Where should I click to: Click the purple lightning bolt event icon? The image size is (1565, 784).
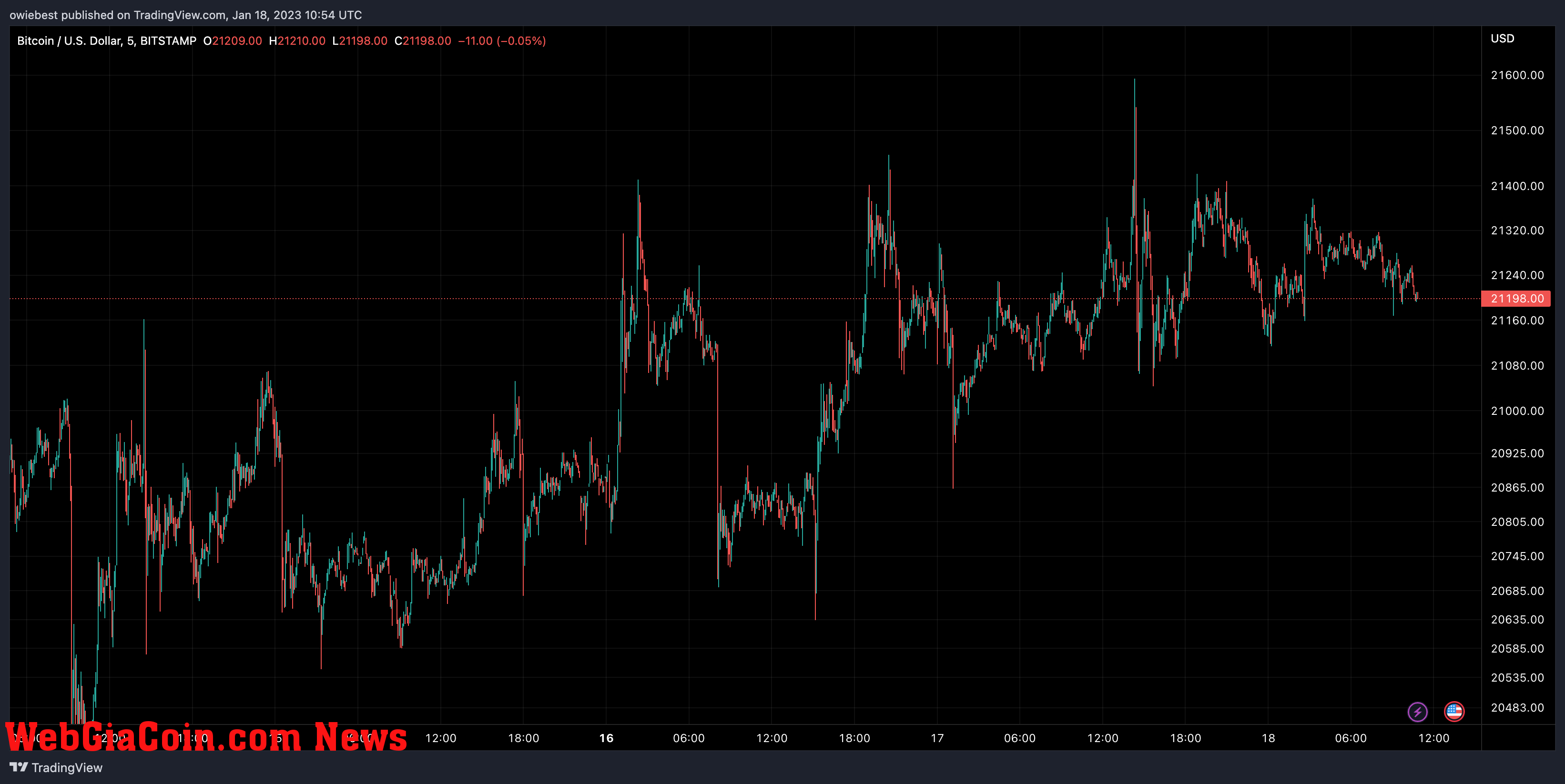tap(1417, 712)
